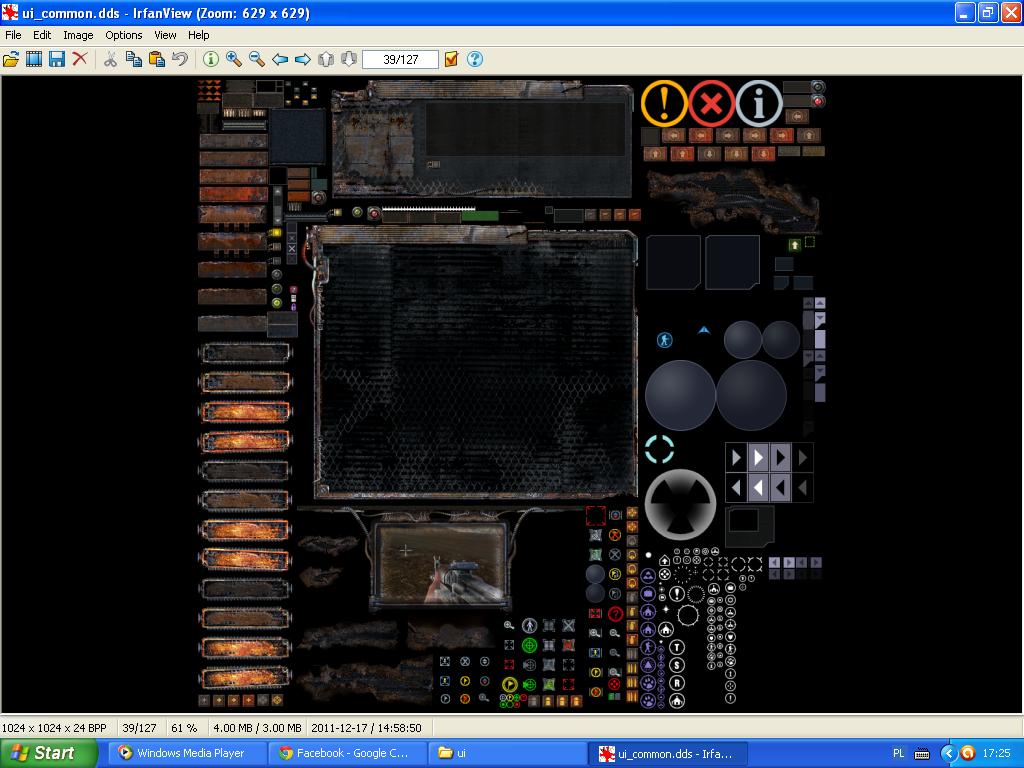Zoom out with the magnifier minus icon
1024x768 pixels.
[257, 59]
